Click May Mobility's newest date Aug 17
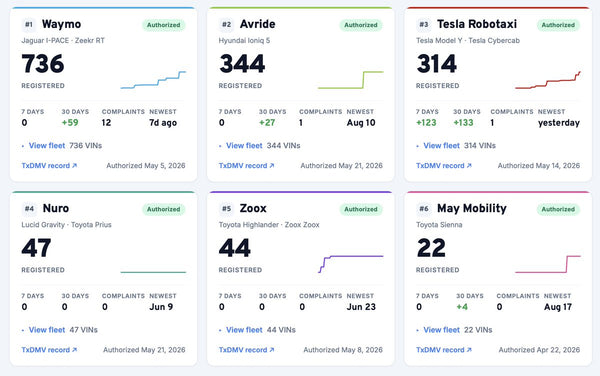Image resolution: width=600 pixels, height=376 pixels. pos(558,307)
